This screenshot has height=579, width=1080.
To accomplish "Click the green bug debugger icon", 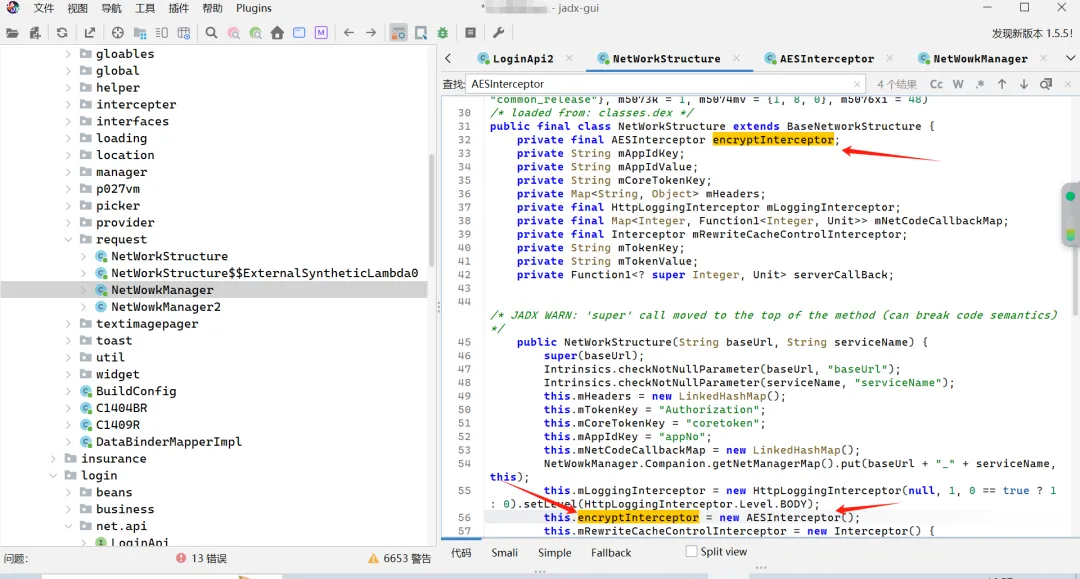I will (x=443, y=33).
